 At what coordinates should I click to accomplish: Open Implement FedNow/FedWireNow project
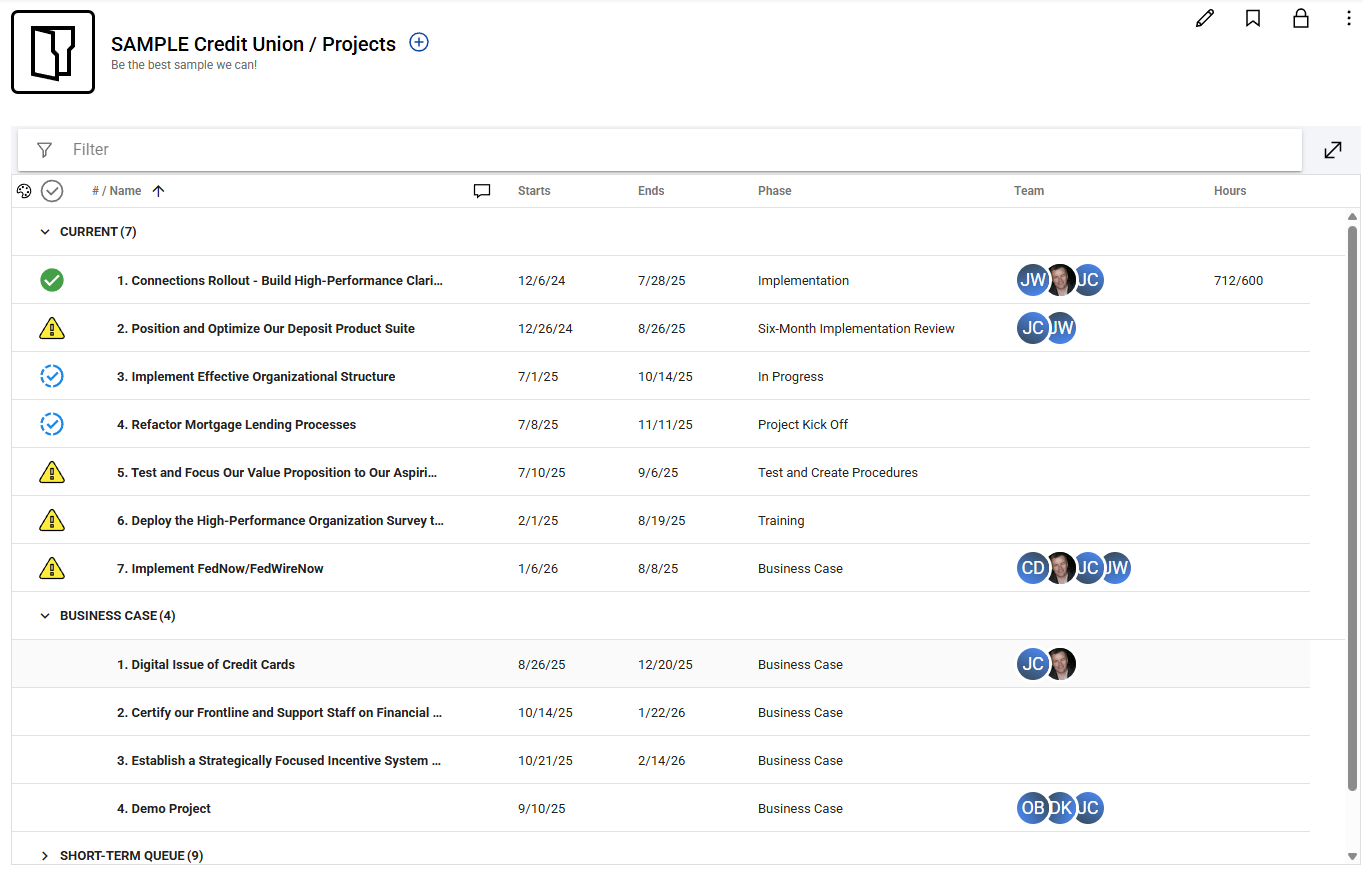[220, 569]
